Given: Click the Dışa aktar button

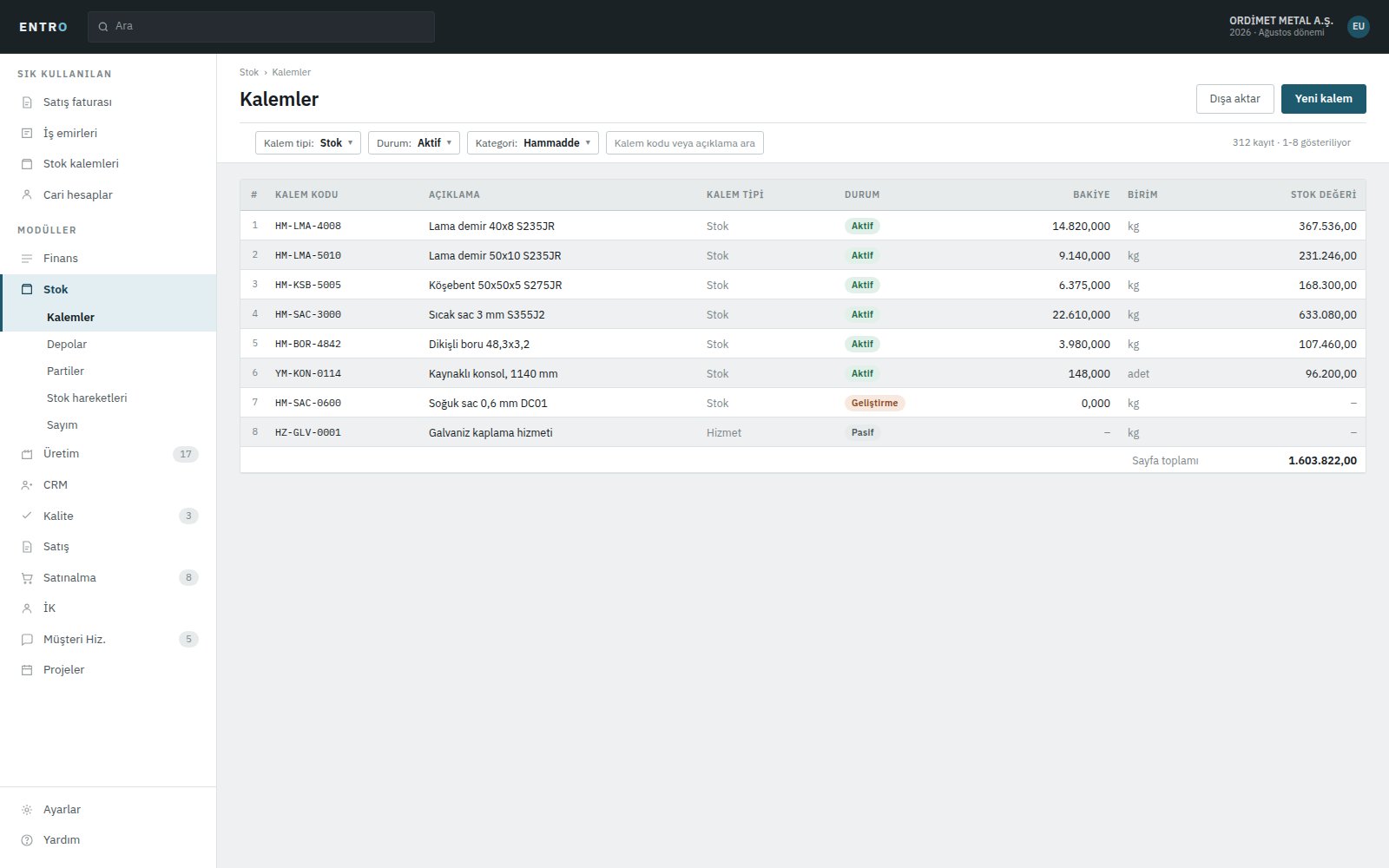Looking at the screenshot, I should 1235,99.
